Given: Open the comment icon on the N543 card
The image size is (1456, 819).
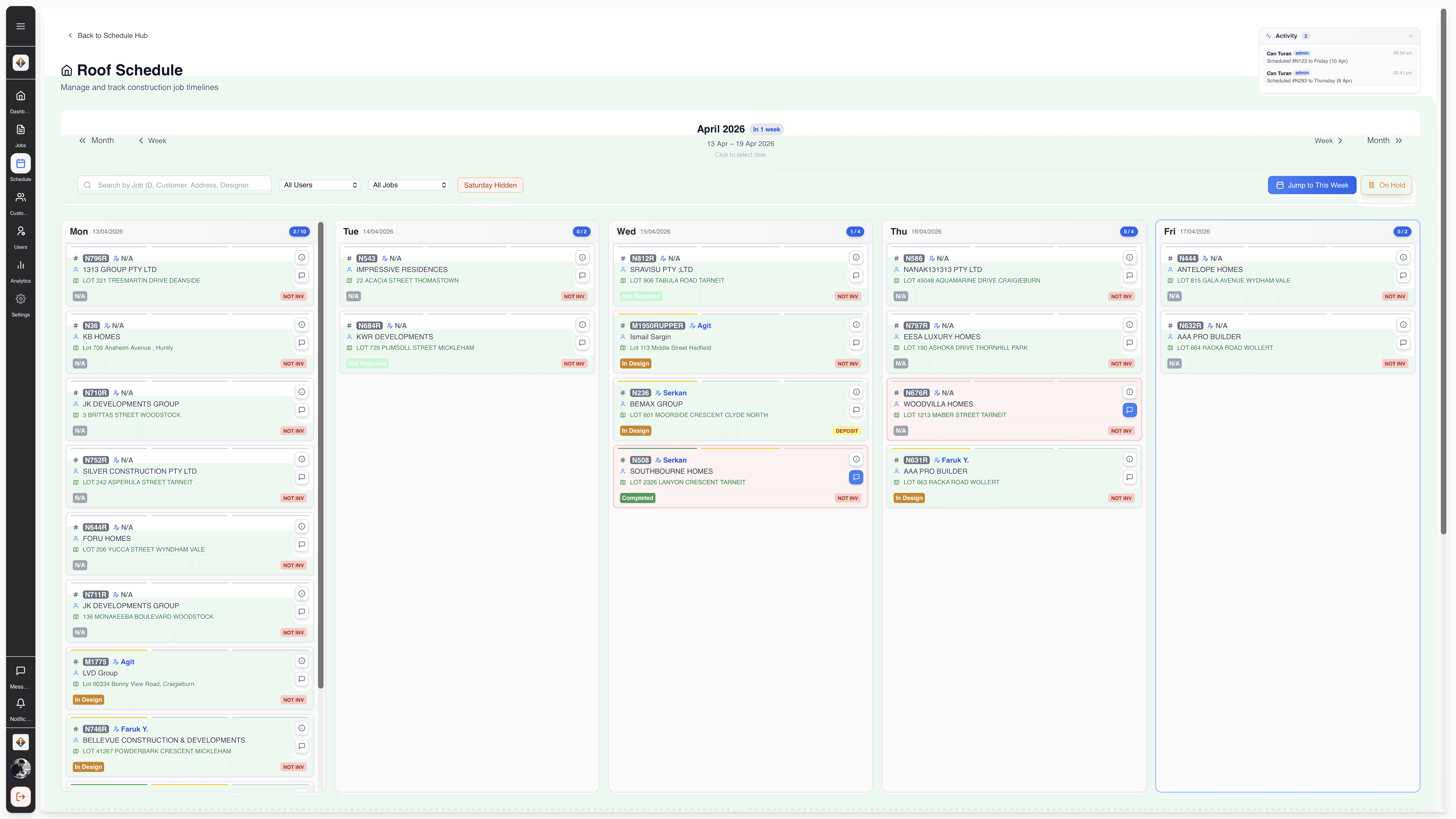Looking at the screenshot, I should click(x=582, y=276).
